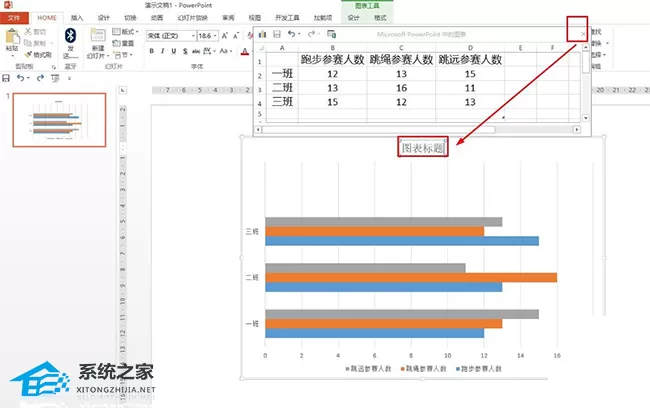Screen dimensions: 650x408
Task: Click the chart icon in data sheet toolbar
Action: click(262, 34)
